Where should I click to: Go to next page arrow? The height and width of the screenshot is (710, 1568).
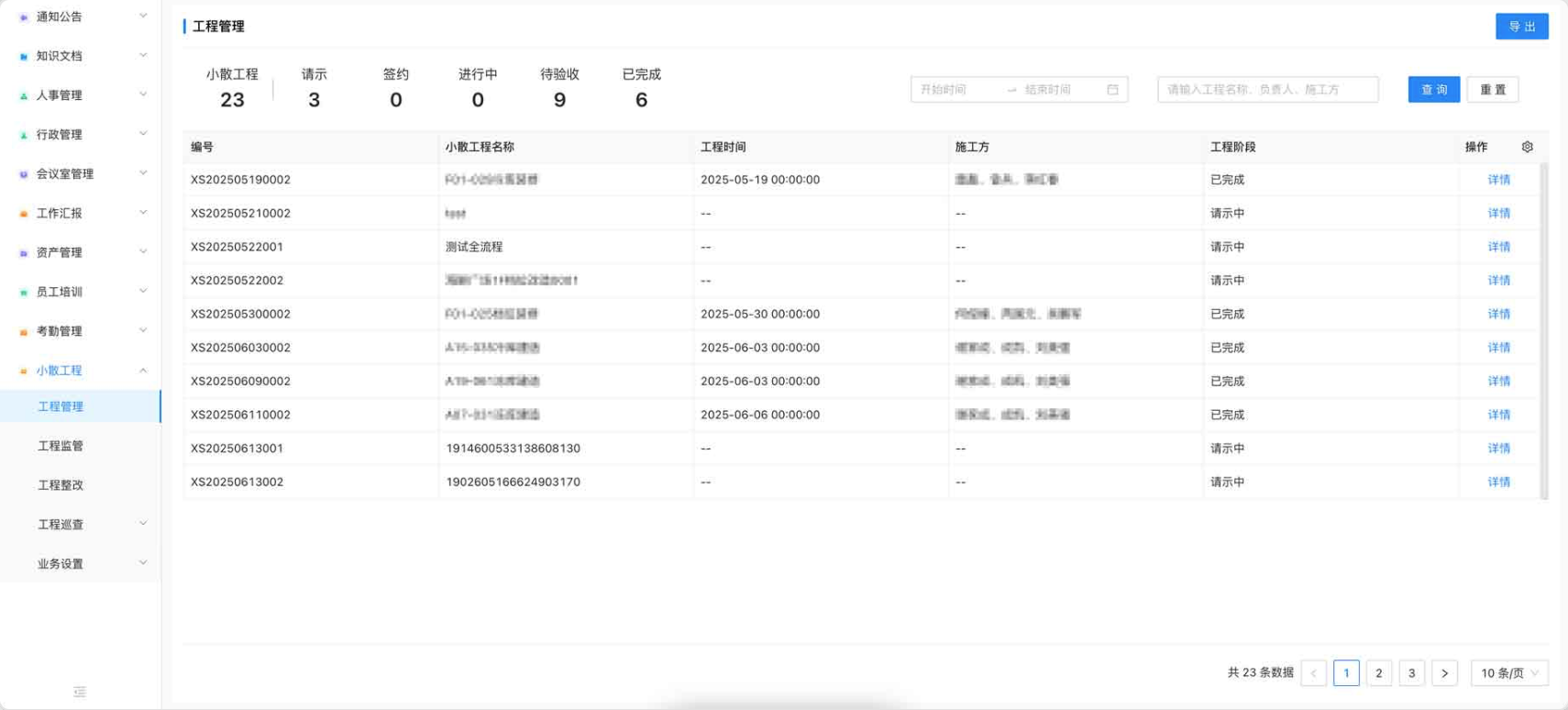coord(1444,673)
